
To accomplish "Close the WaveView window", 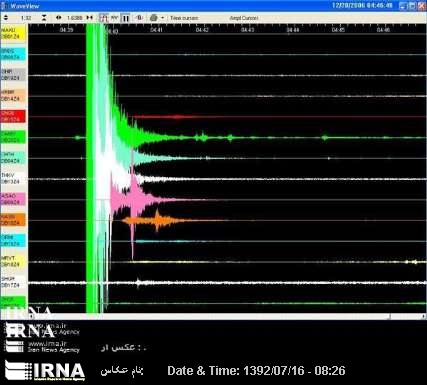I will [421, 6].
